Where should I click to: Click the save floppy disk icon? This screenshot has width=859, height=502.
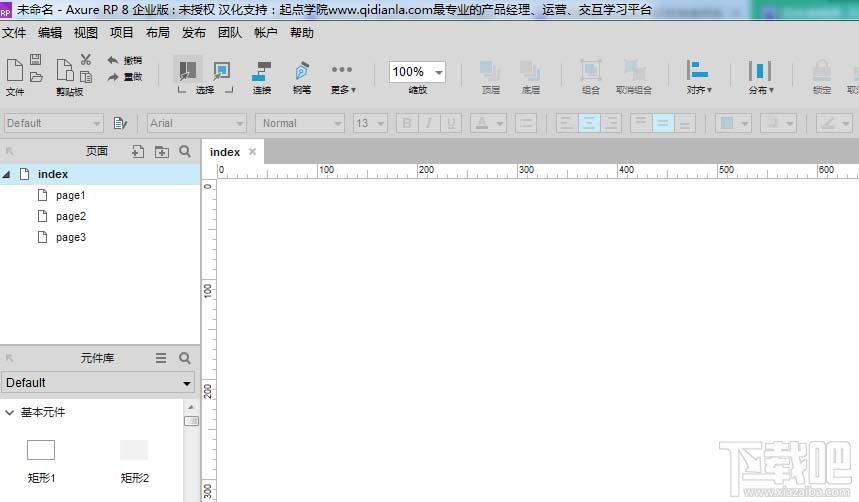(x=36, y=59)
